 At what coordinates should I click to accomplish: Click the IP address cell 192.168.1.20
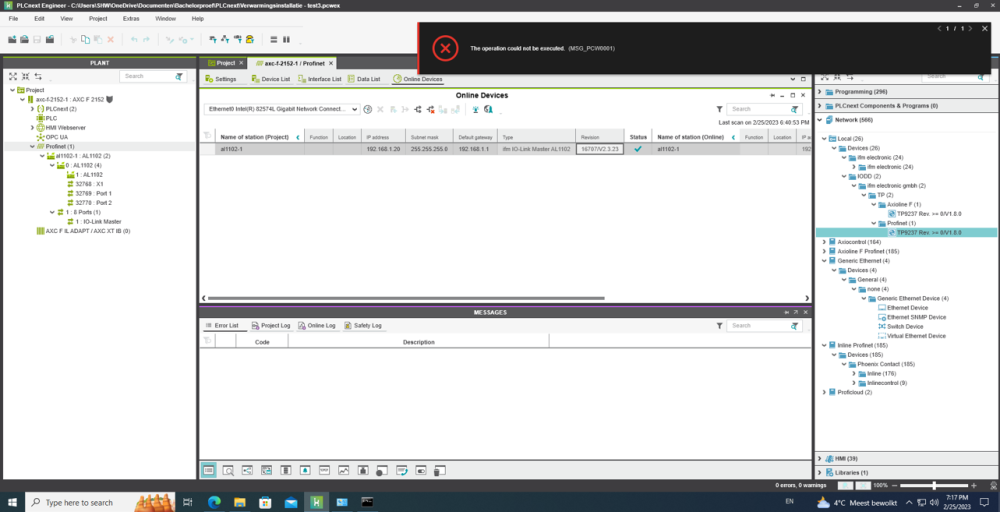(x=383, y=149)
